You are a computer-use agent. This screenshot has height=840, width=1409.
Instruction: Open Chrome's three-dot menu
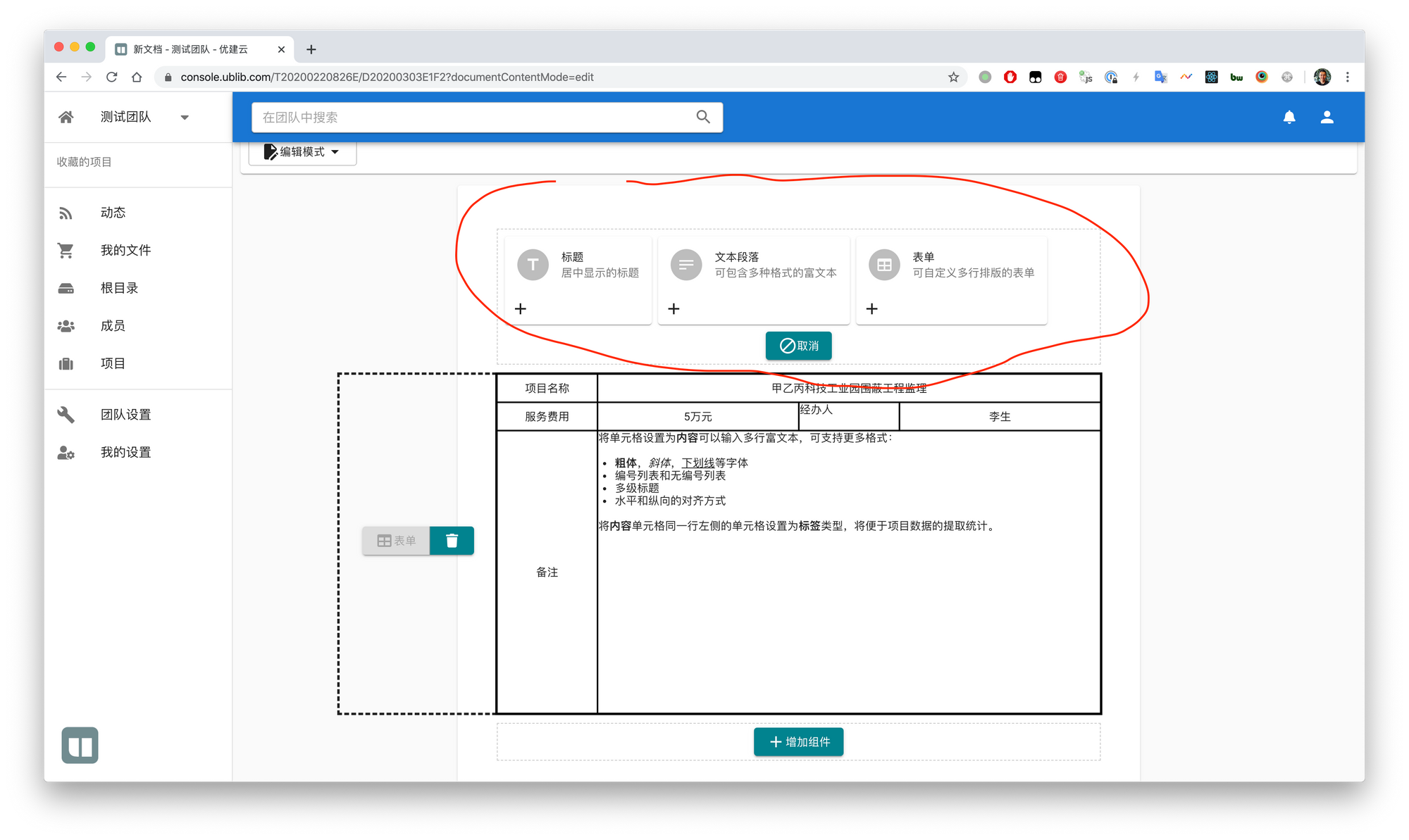click(x=1347, y=77)
